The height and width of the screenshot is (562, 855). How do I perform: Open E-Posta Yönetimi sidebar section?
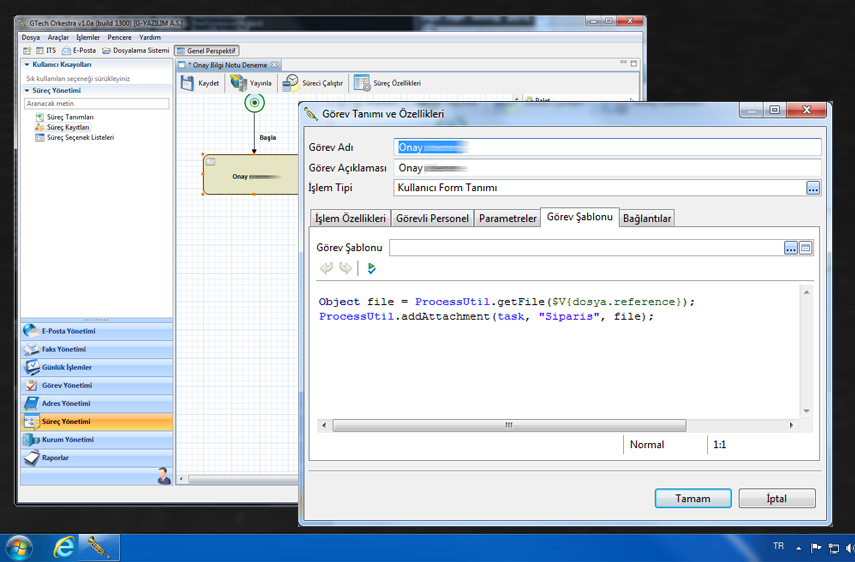pos(97,331)
